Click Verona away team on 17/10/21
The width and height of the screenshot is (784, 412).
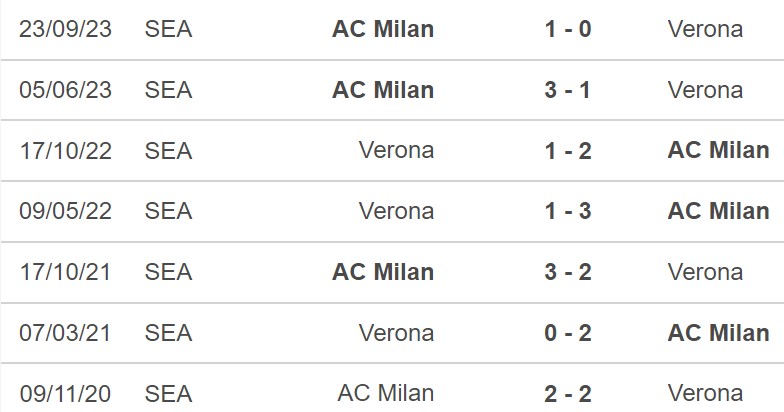705,272
